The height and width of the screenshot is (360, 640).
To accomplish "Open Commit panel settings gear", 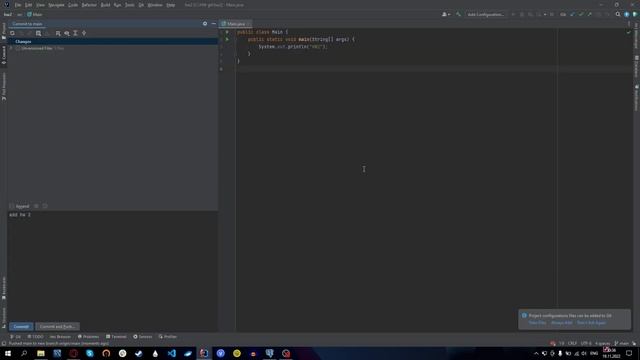I will tap(205, 24).
